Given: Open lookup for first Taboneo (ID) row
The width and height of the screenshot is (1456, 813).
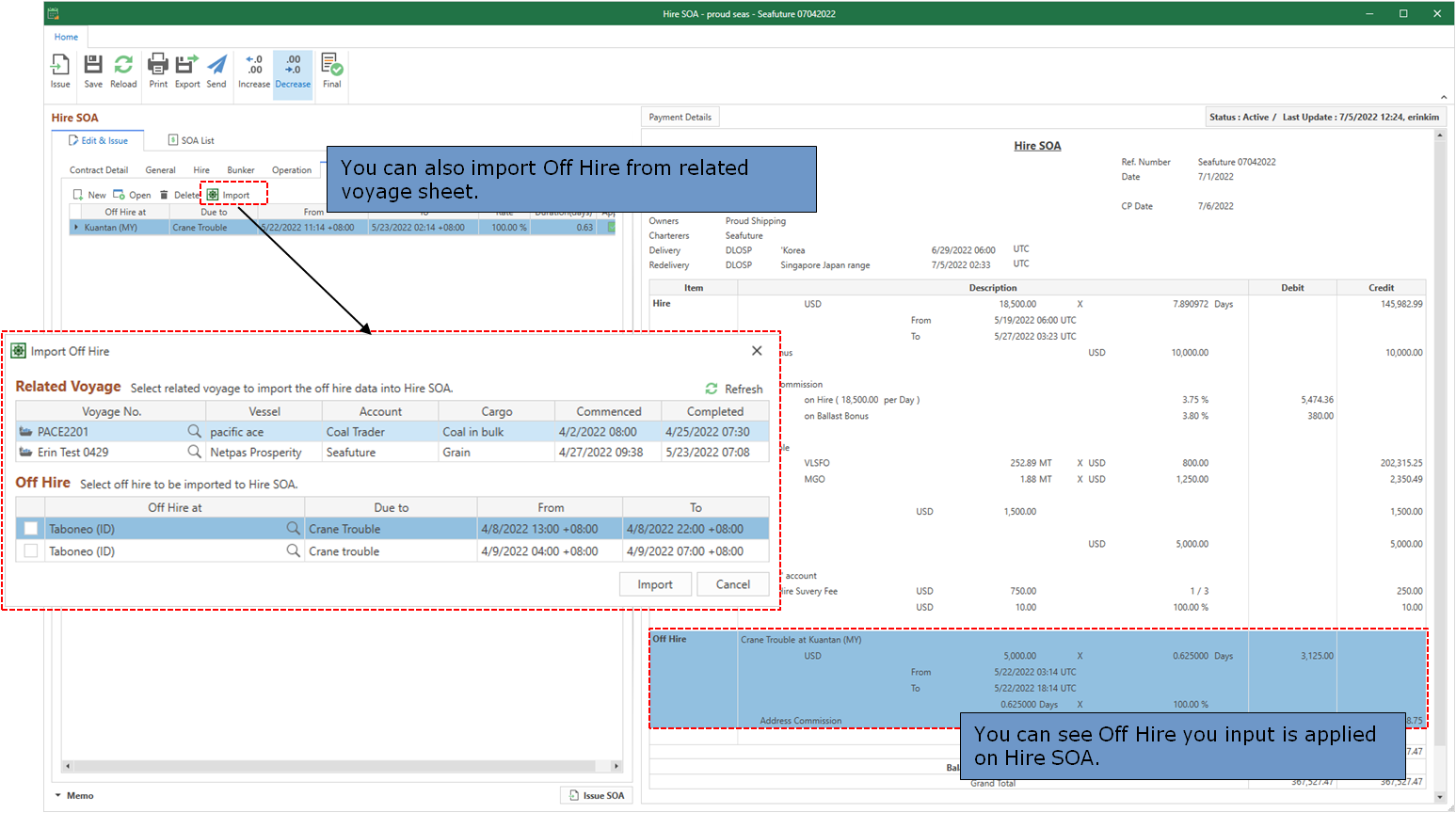Looking at the screenshot, I should (x=294, y=529).
